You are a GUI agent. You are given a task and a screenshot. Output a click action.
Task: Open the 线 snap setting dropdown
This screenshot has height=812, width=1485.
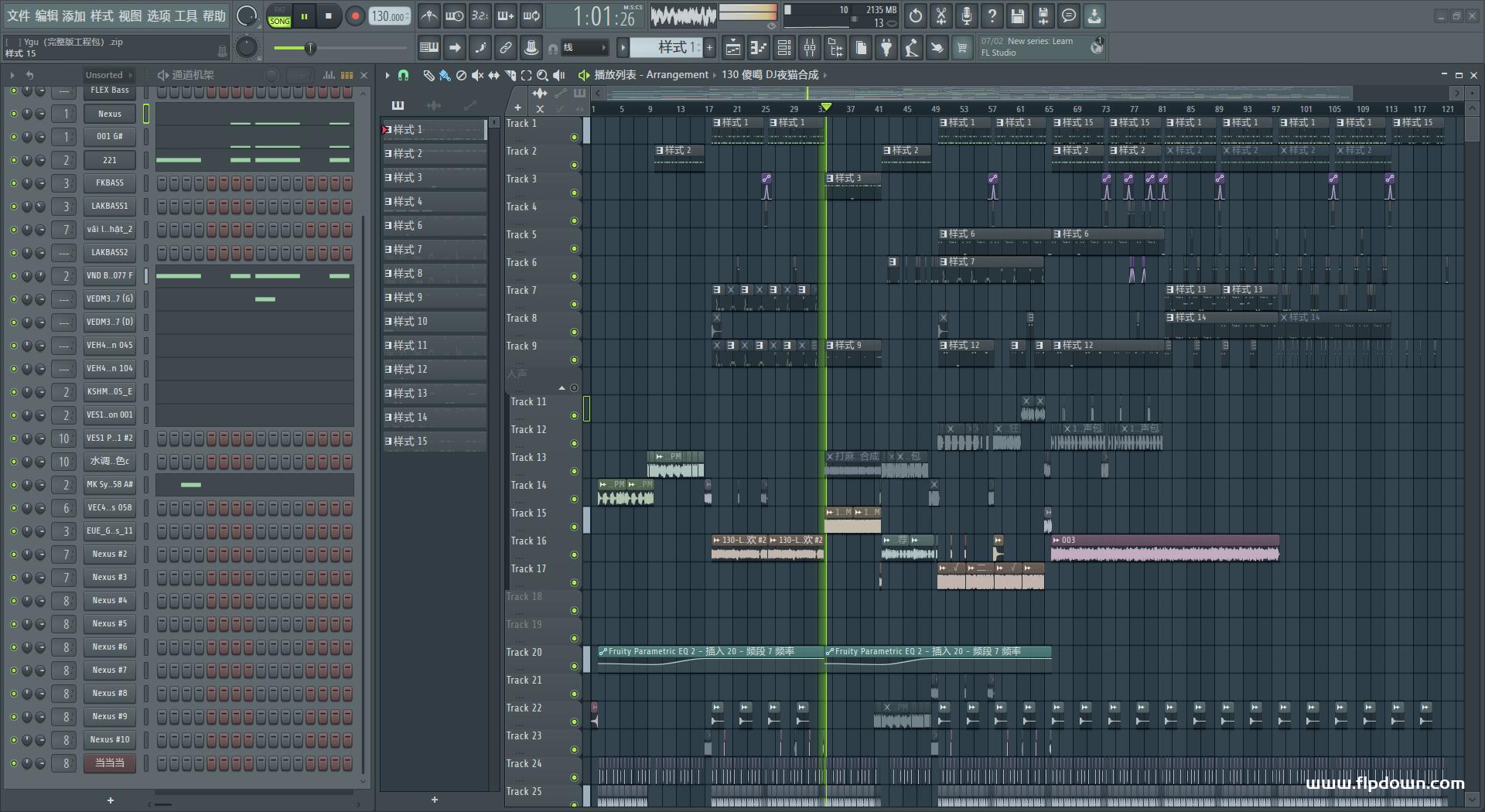(x=584, y=48)
